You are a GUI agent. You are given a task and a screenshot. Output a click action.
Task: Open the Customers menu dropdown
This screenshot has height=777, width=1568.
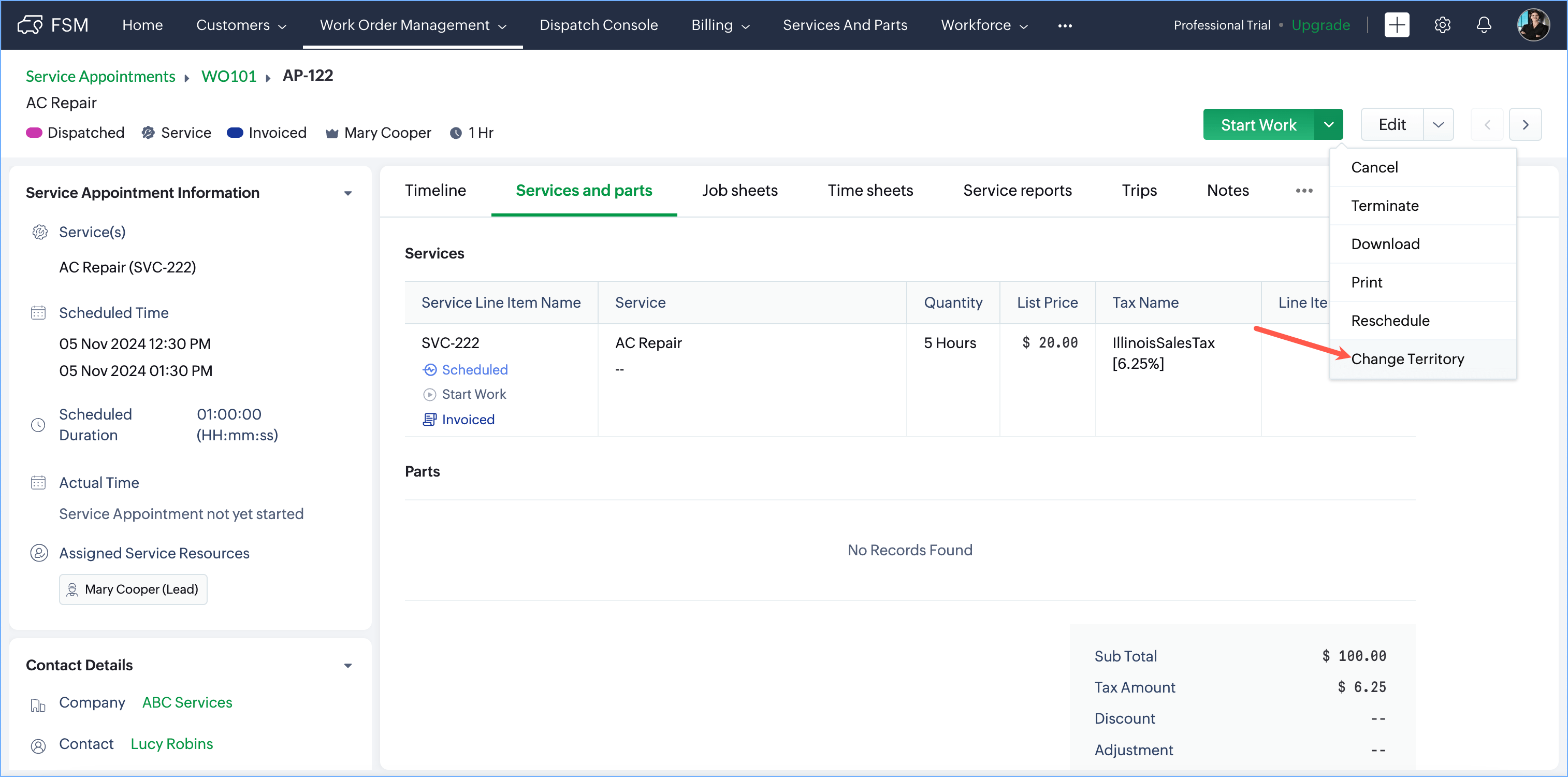pyautogui.click(x=240, y=25)
